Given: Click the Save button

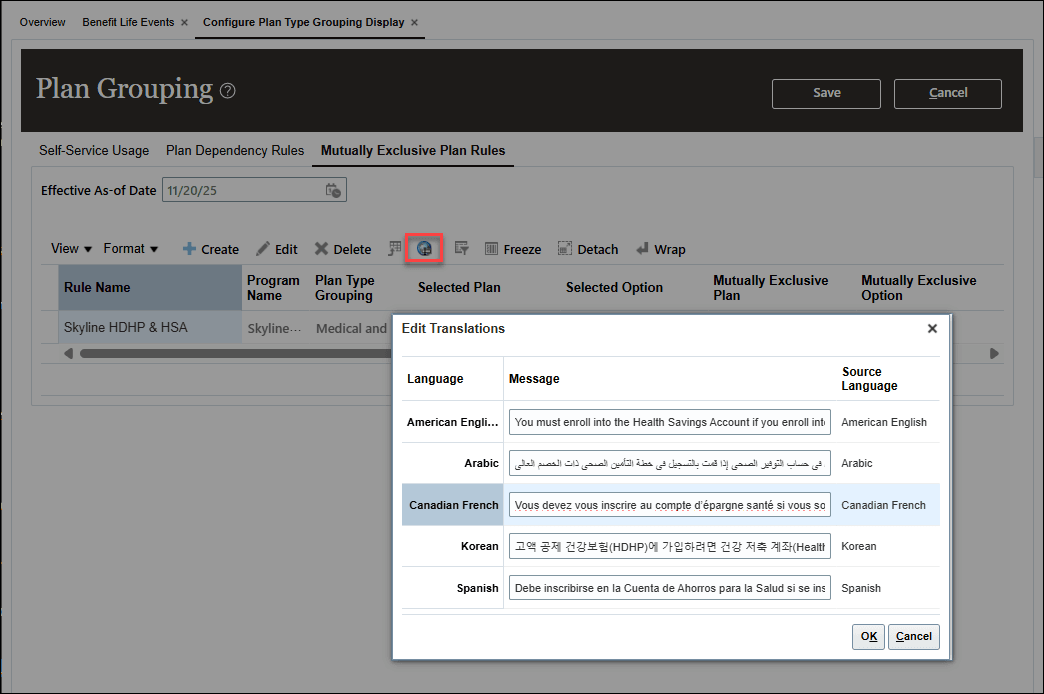Looking at the screenshot, I should 826,93.
